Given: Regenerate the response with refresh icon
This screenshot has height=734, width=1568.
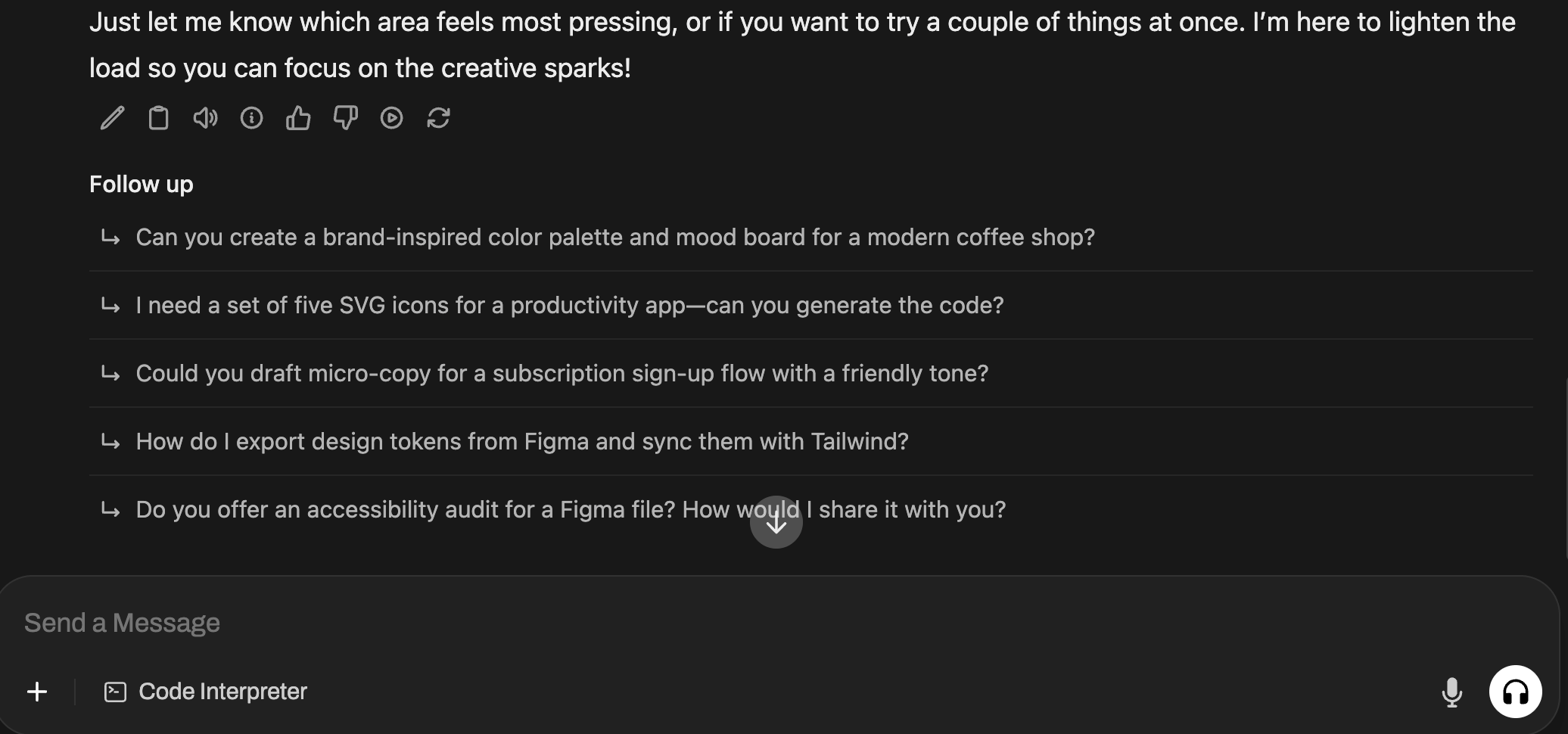Looking at the screenshot, I should coord(438,118).
